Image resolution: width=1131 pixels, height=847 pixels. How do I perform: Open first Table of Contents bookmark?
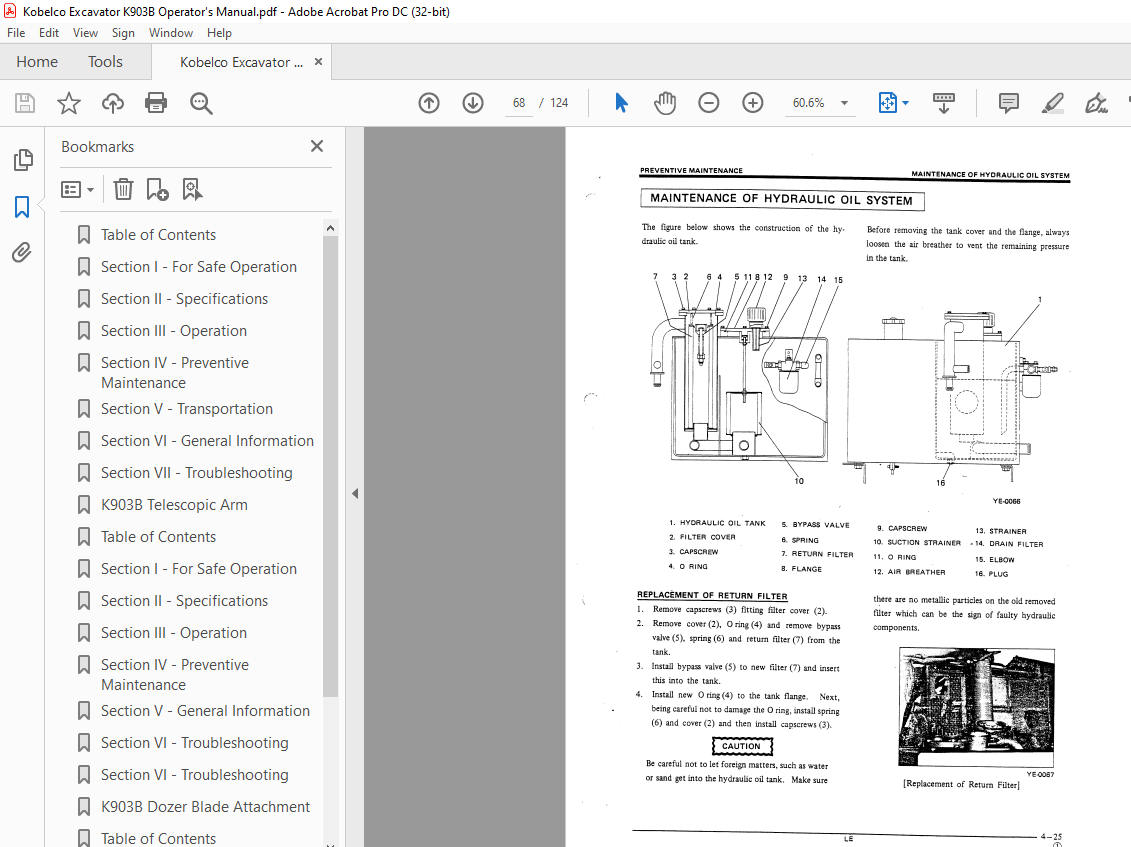158,234
